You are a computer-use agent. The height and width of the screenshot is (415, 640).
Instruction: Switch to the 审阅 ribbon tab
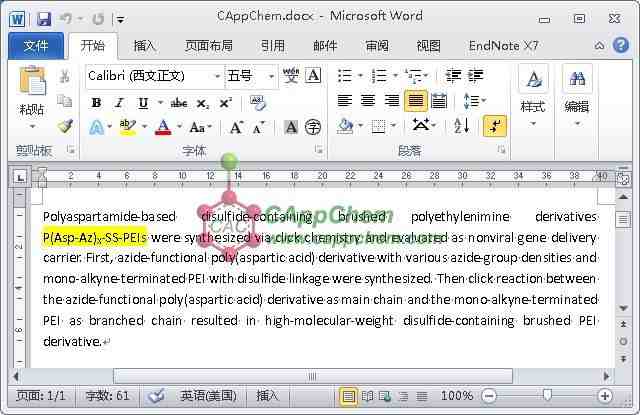377,46
